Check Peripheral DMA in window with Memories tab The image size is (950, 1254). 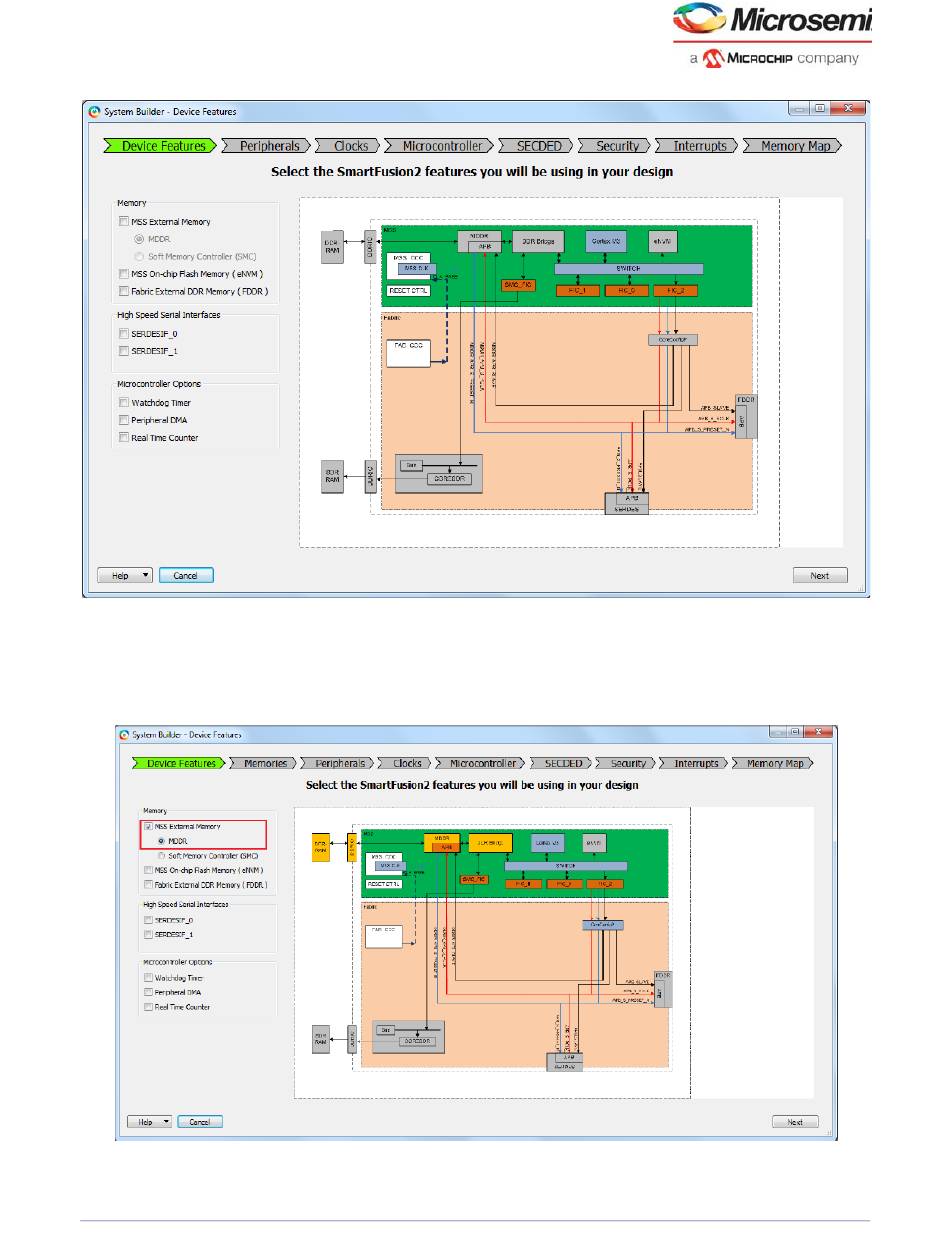[x=149, y=992]
